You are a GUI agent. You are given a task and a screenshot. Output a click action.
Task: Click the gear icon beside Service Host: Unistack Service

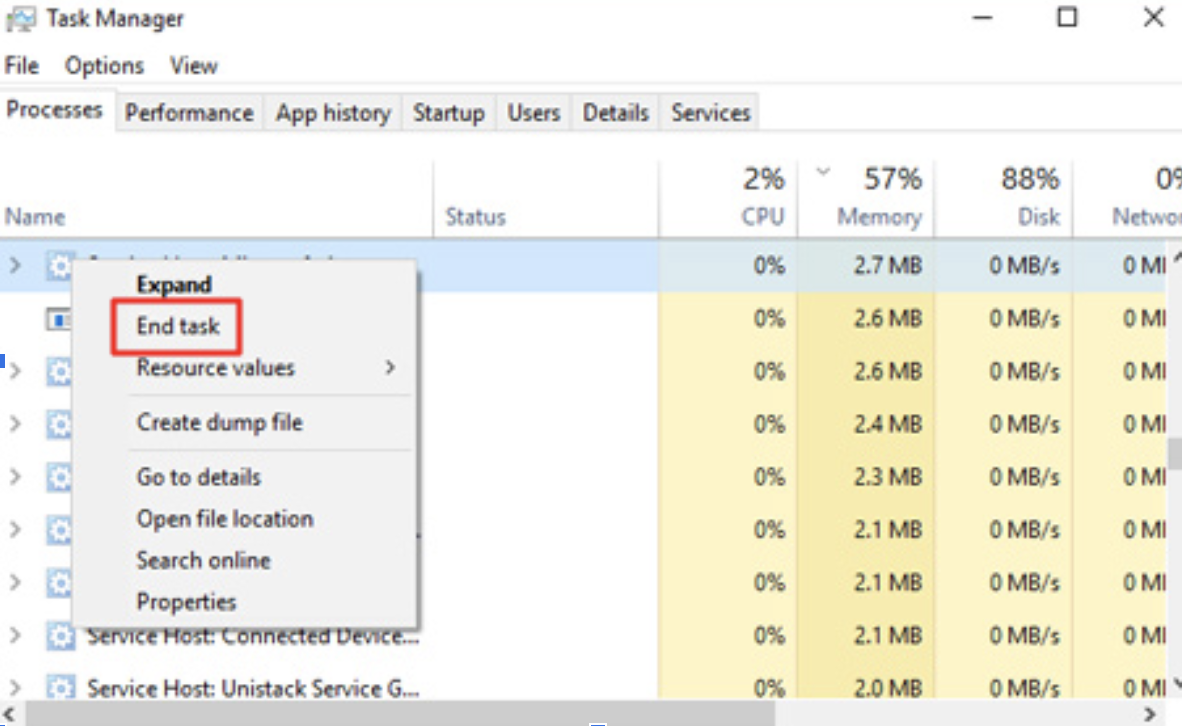(63, 688)
